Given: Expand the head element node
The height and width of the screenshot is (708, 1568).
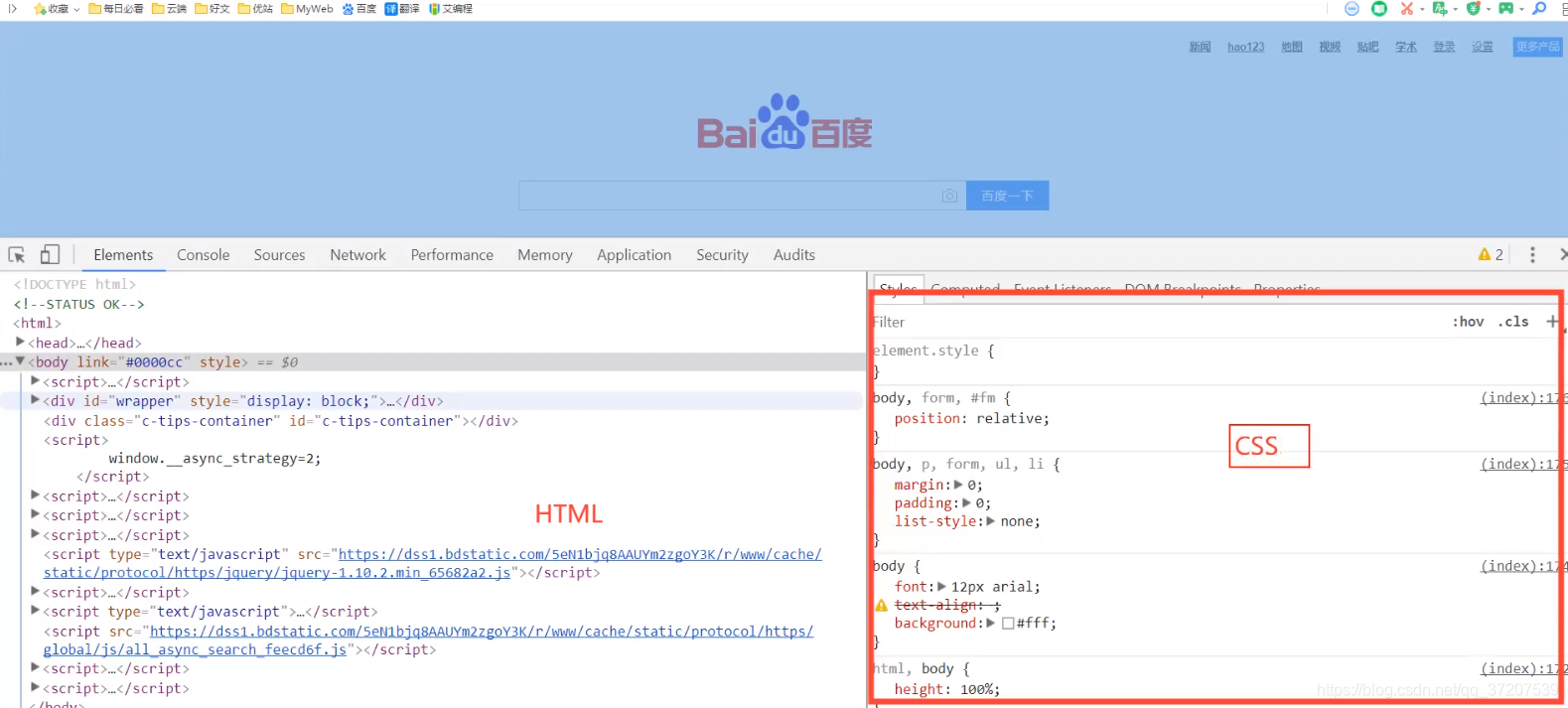Looking at the screenshot, I should (20, 342).
